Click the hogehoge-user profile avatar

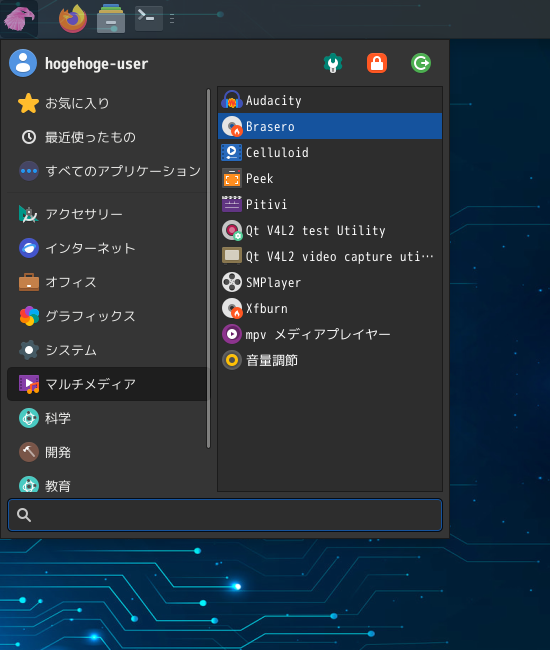(x=23, y=63)
